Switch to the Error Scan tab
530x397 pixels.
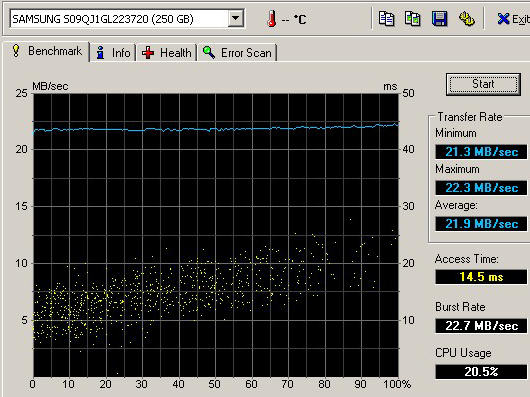click(237, 53)
